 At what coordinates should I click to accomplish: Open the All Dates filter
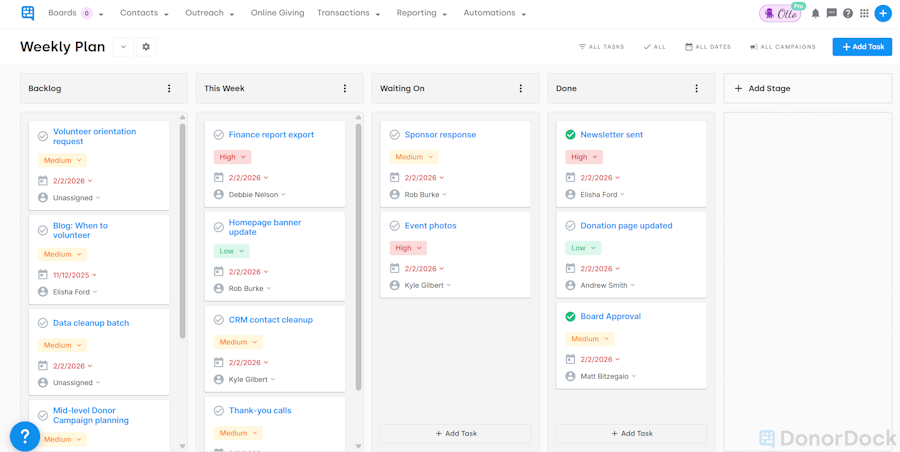[x=708, y=47]
